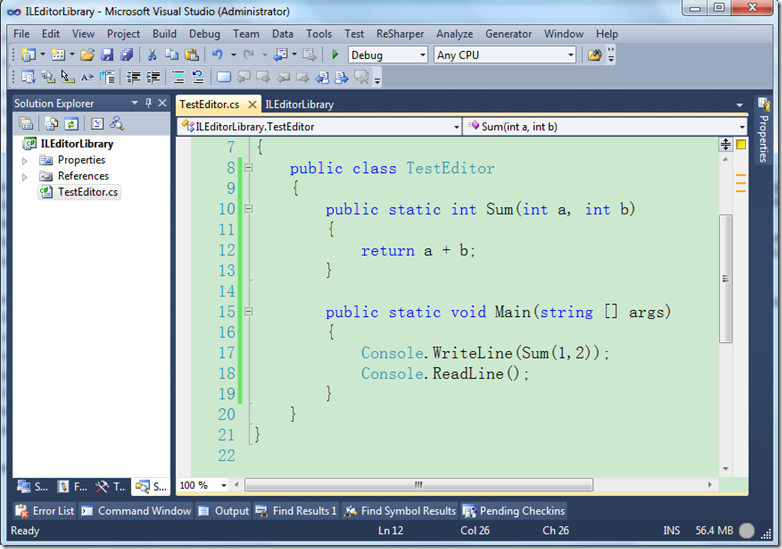
Task: Click the Refresh icon in Solution Explorer
Action: click(x=71, y=123)
